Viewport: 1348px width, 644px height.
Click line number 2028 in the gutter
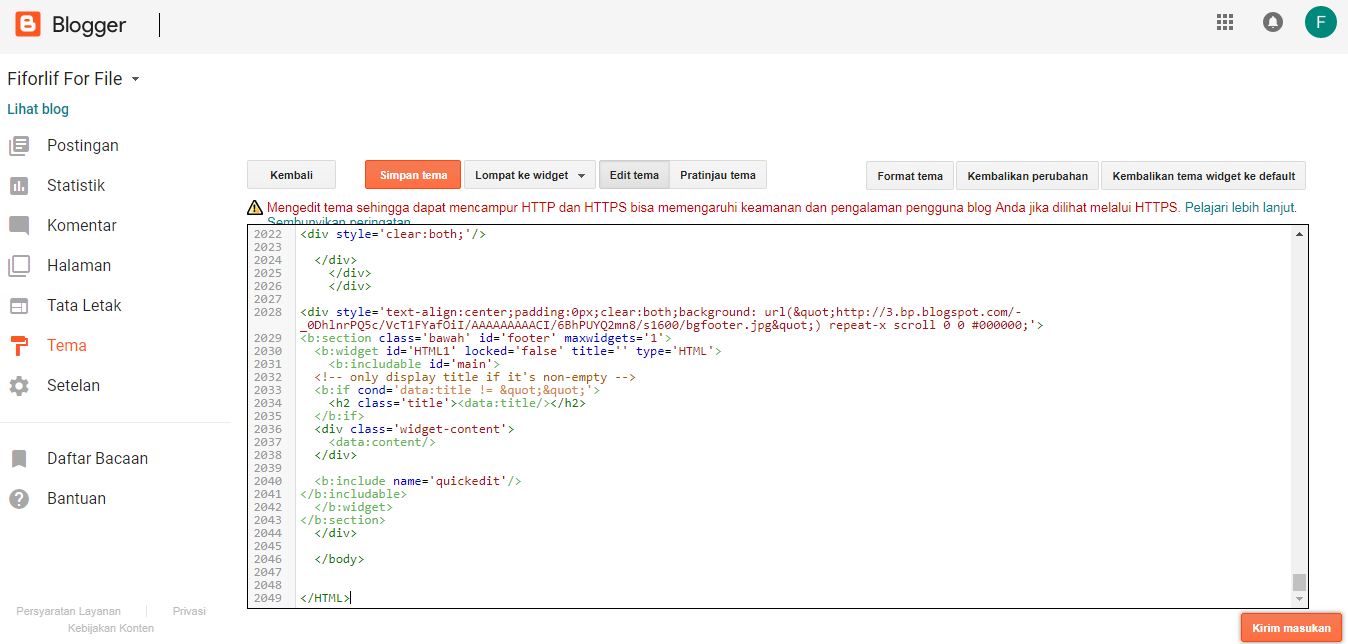[x=268, y=312]
